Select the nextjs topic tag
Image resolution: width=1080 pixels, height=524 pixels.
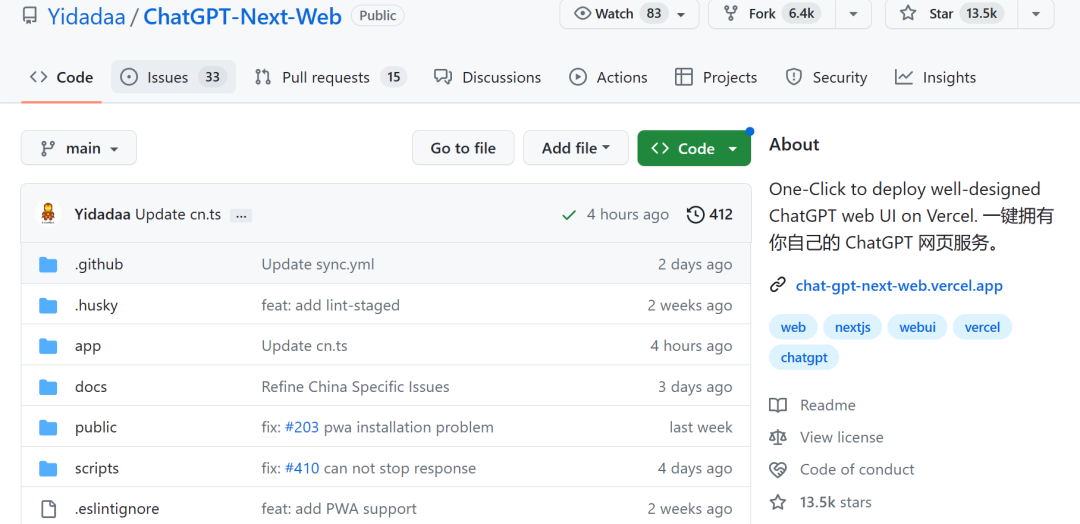click(x=853, y=327)
